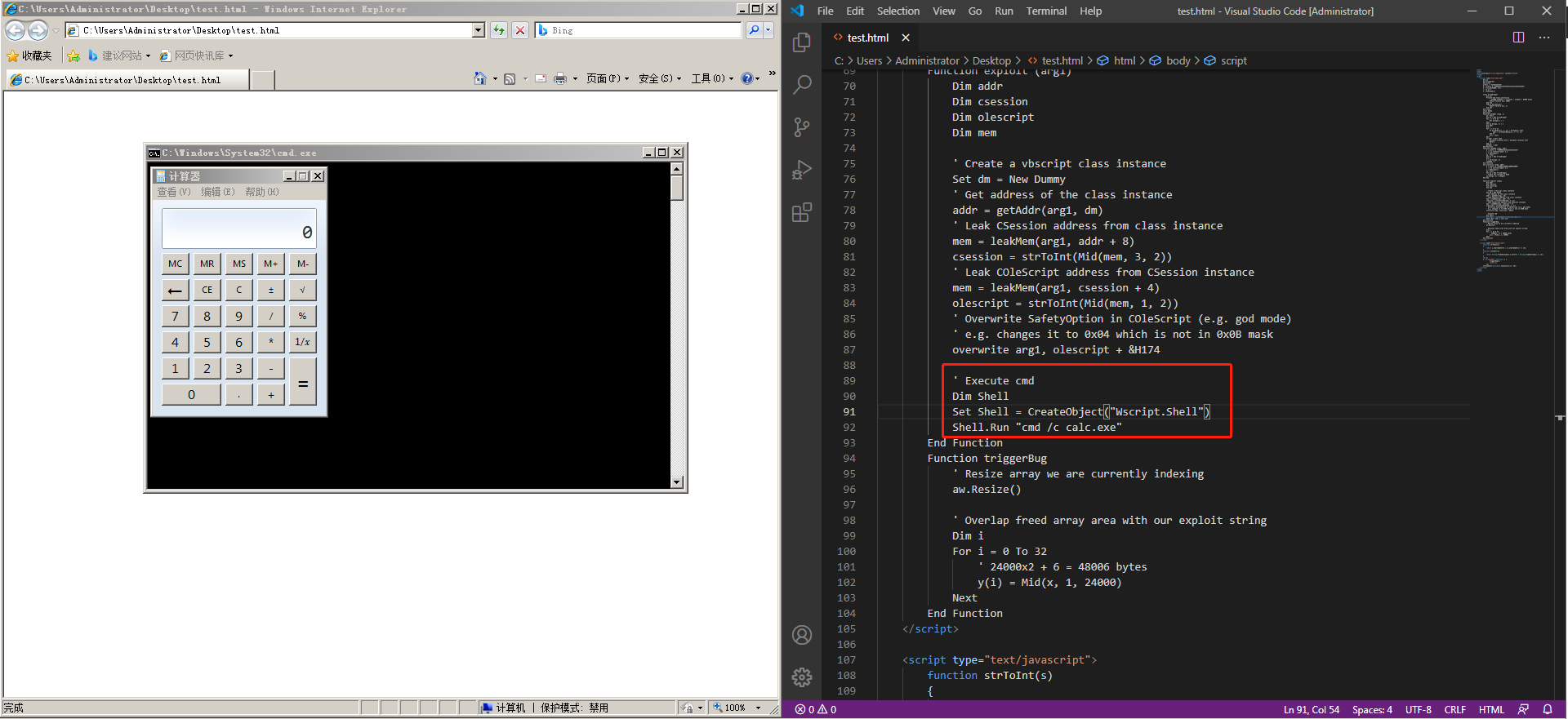Open the Favorites (收藏夹) star
This screenshot has height=719, width=1568.
pos(29,55)
